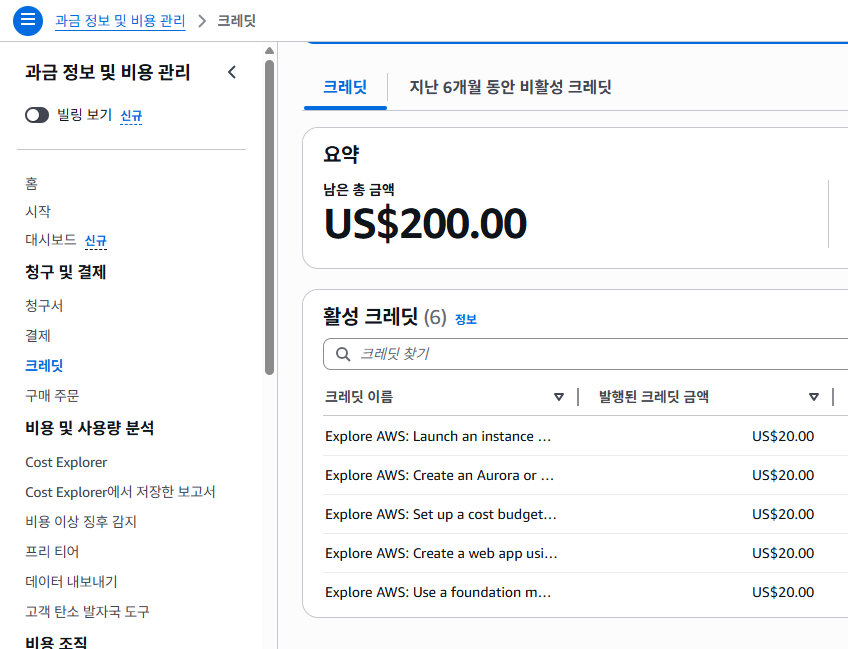
Task: Click the 정보 link next to 활성 크레딧
Action: 464,318
